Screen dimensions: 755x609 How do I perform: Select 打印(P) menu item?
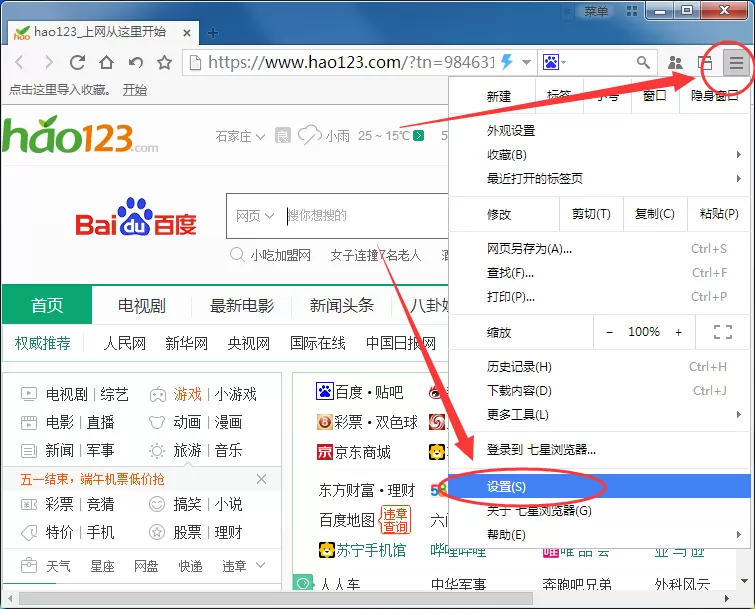(599, 297)
